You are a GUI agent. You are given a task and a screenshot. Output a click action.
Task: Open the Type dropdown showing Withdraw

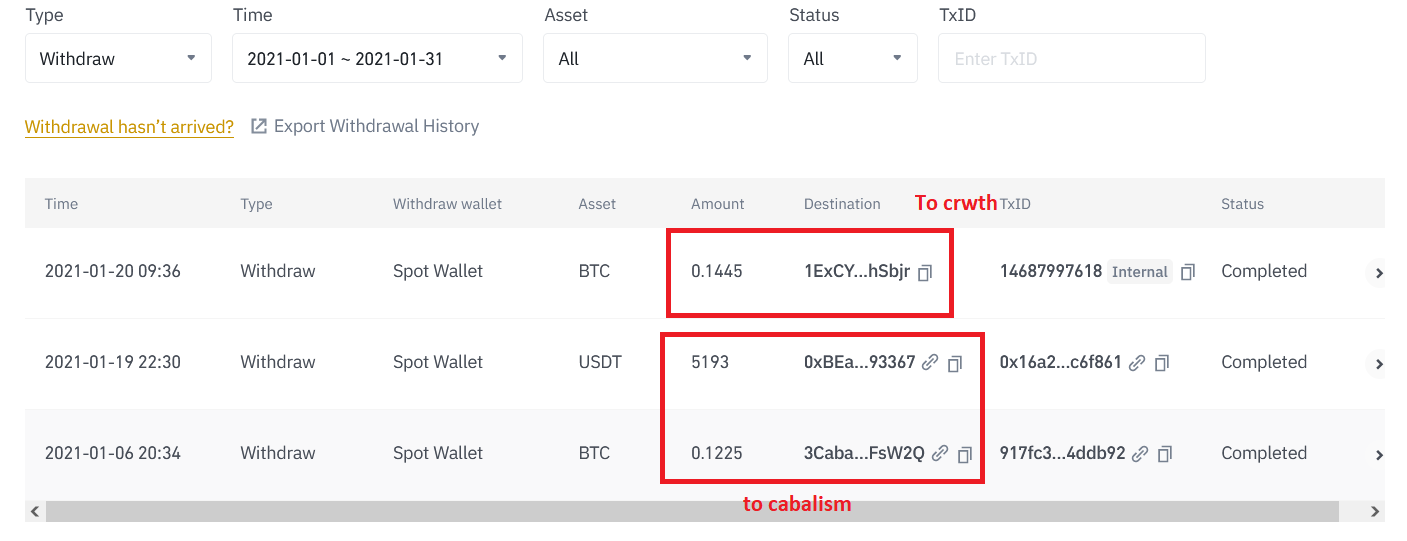pos(118,58)
